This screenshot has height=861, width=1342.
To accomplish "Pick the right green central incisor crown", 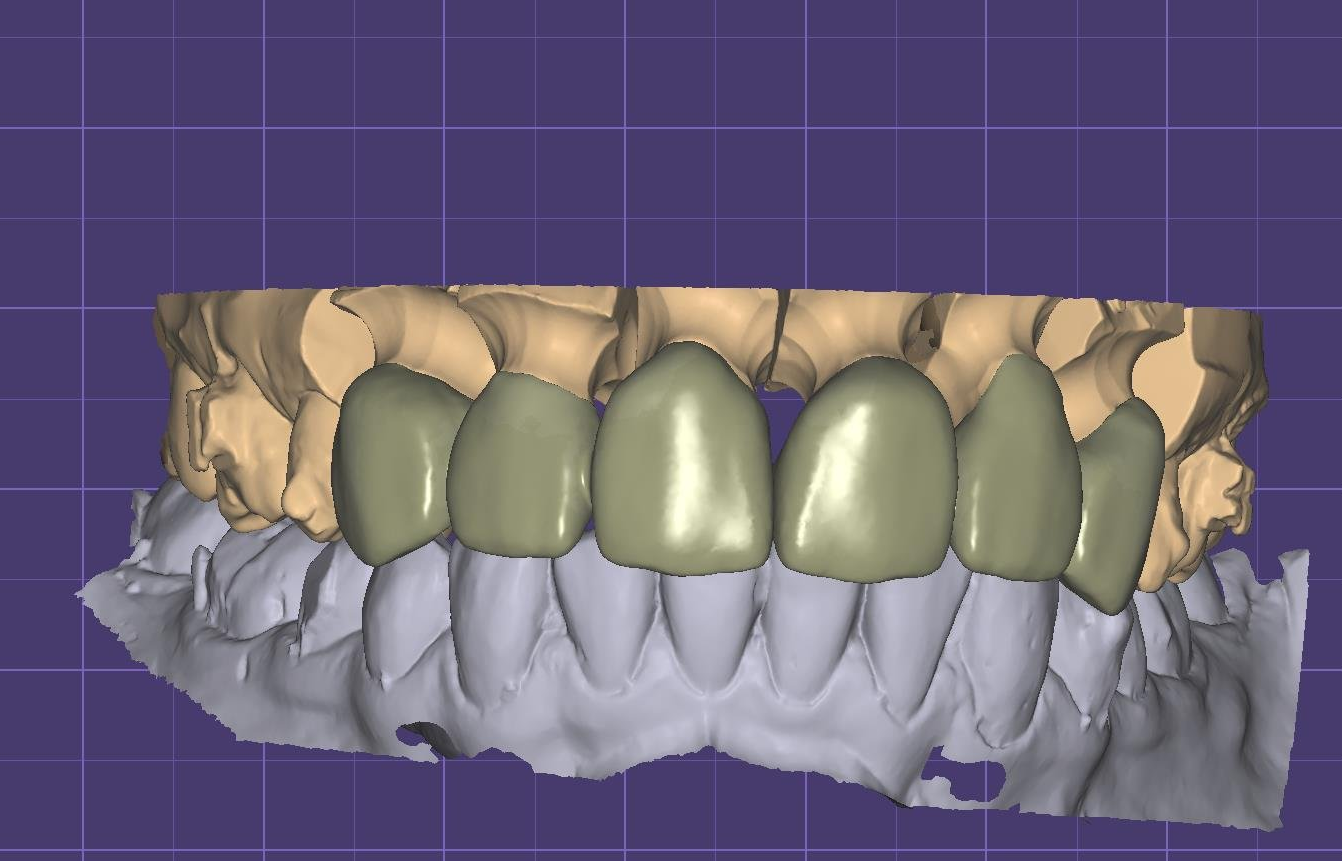I will (x=866, y=468).
